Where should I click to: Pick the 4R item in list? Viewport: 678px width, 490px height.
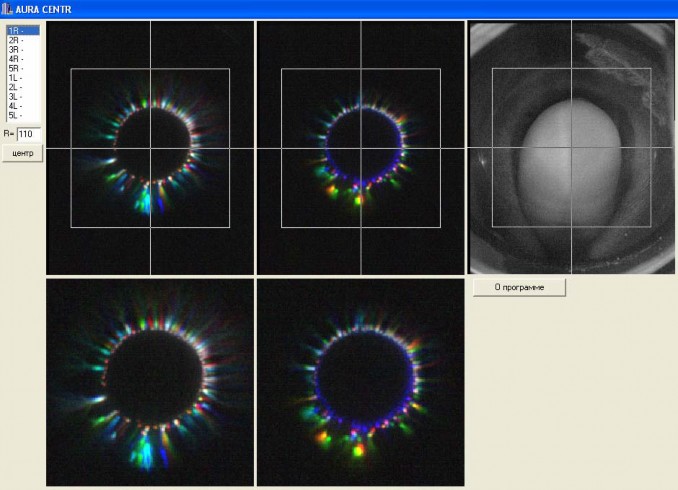pyautogui.click(x=21, y=59)
